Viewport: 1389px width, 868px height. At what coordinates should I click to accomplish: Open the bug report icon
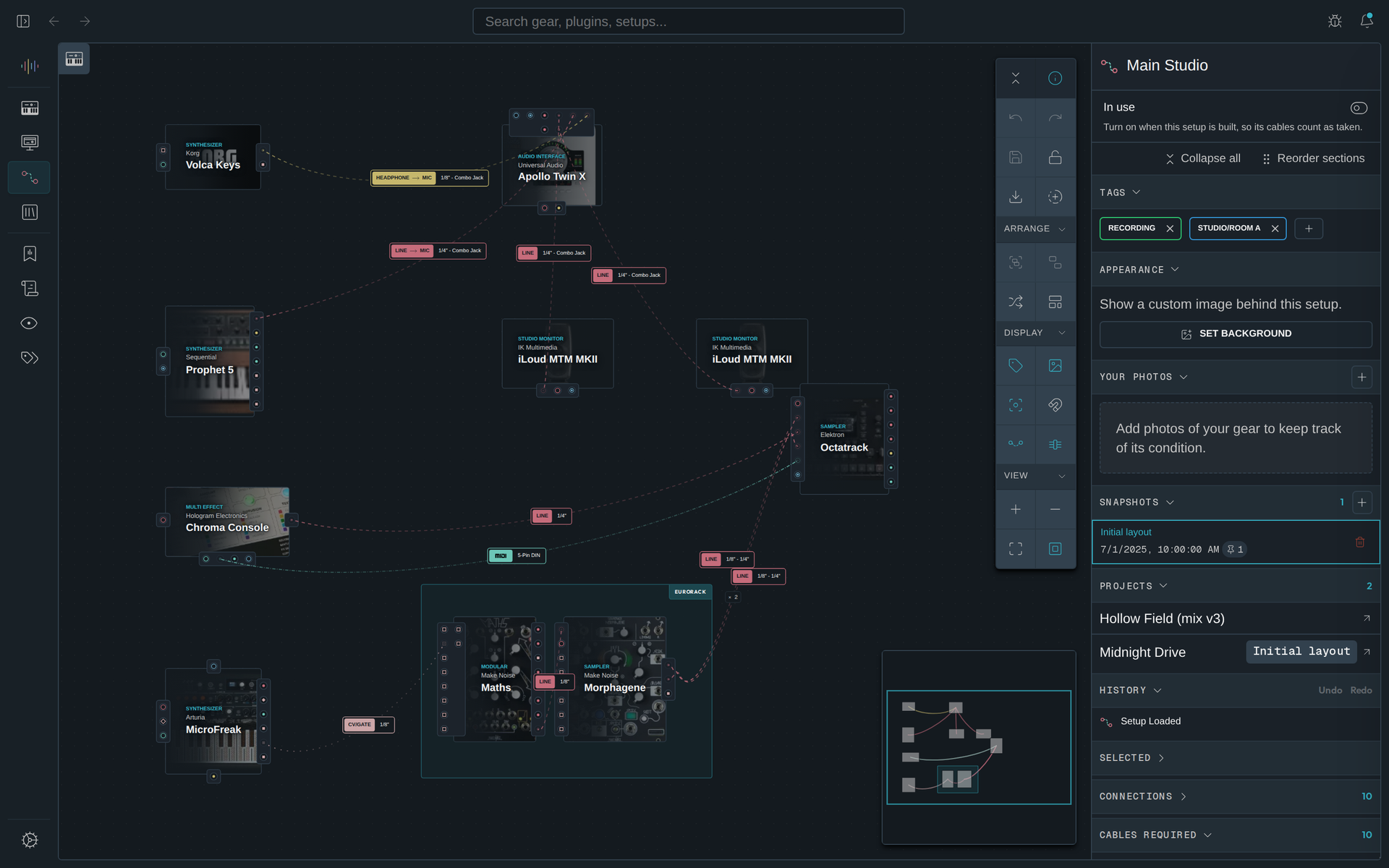(1335, 21)
